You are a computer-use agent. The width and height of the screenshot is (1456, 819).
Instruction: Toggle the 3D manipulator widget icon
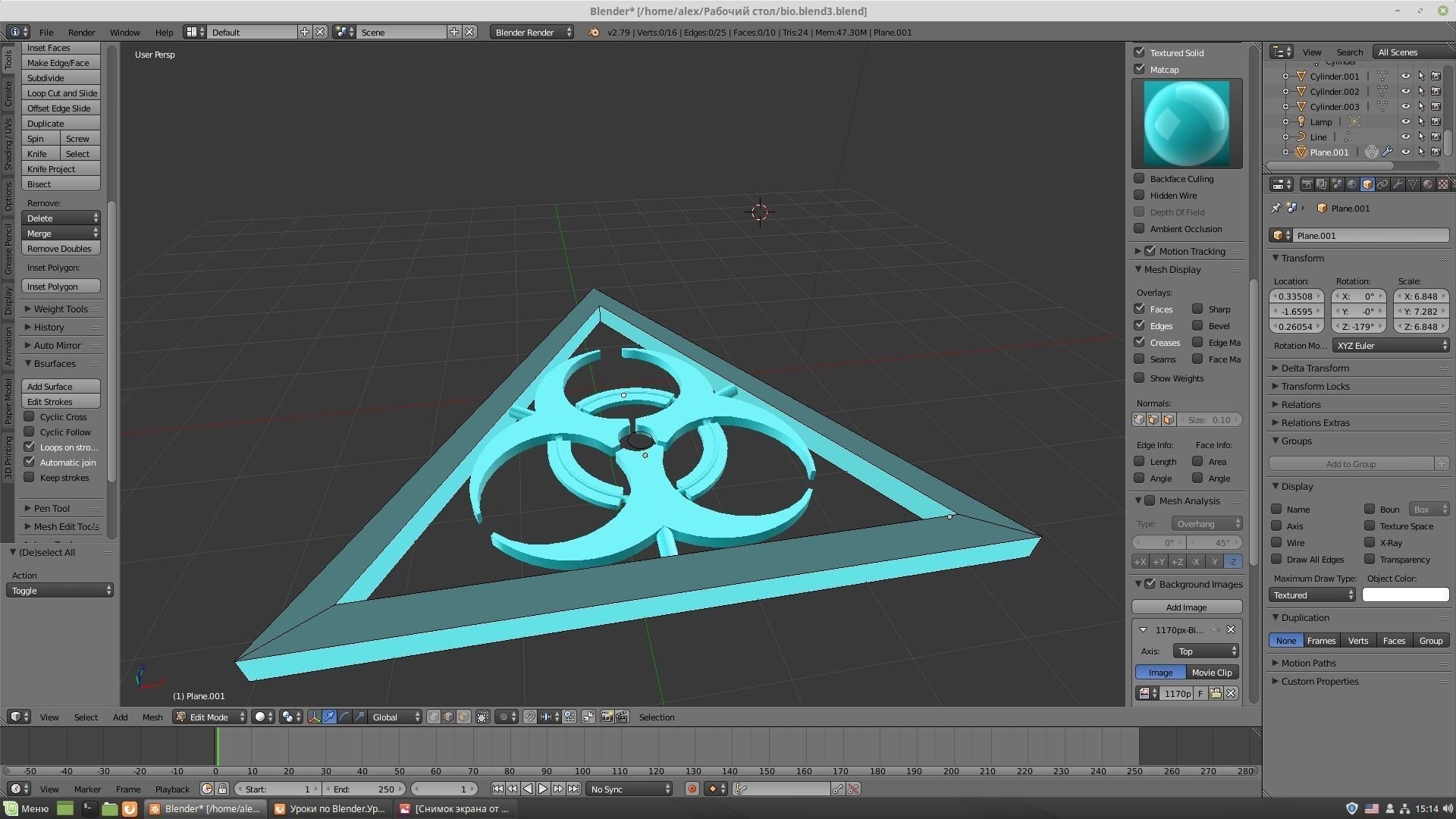(314, 717)
